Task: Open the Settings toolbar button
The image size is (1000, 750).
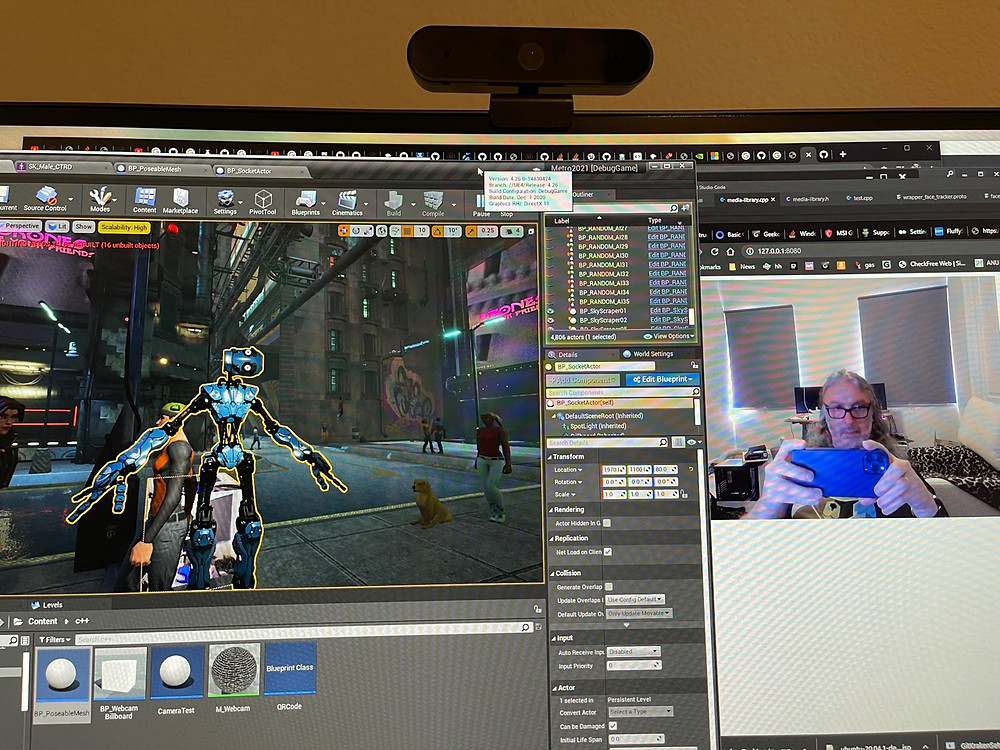Action: pyautogui.click(x=225, y=202)
